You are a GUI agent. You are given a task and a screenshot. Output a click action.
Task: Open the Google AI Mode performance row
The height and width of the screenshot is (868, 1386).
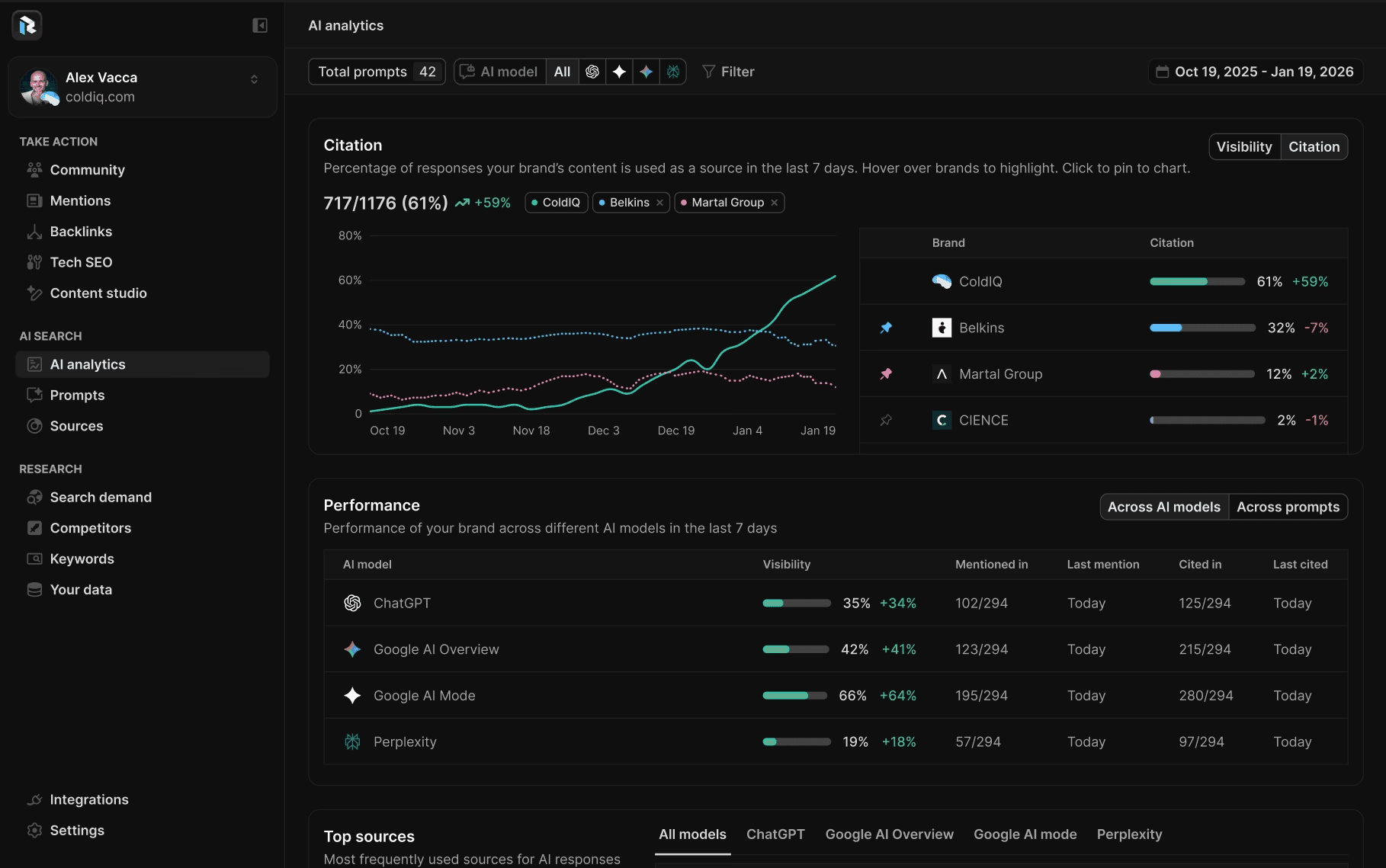[836, 696]
